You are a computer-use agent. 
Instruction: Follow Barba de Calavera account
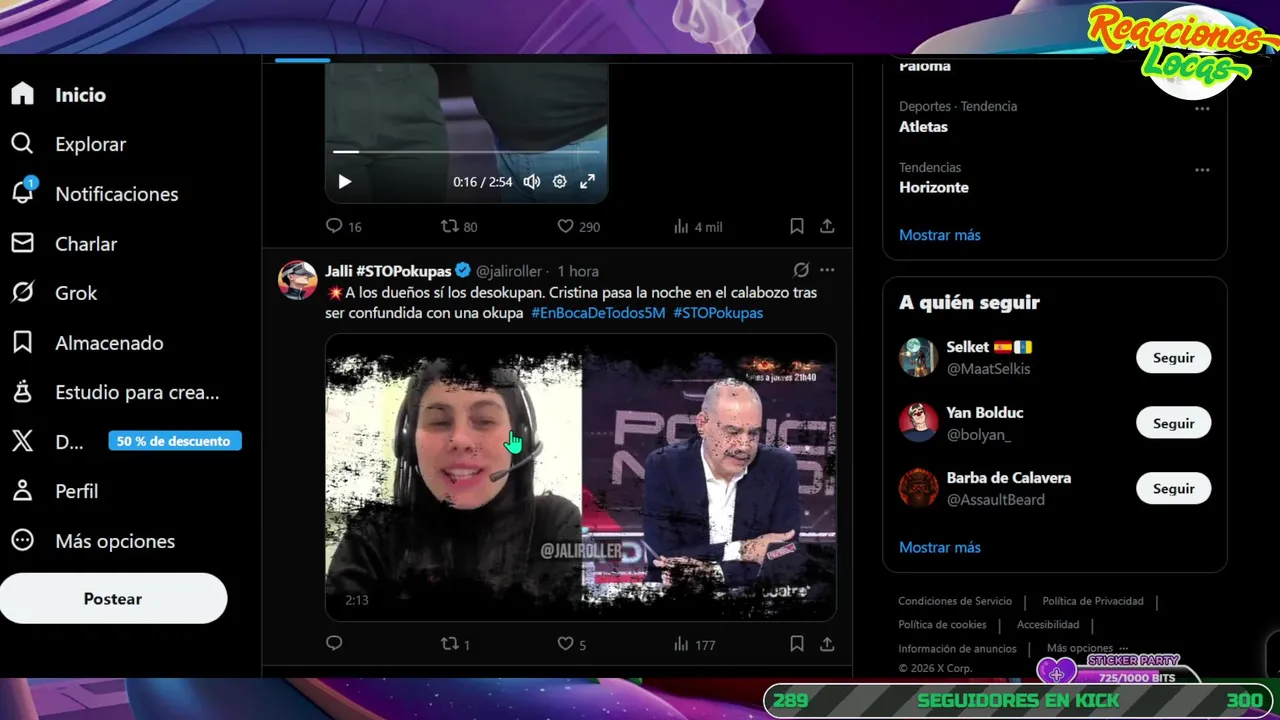1173,488
